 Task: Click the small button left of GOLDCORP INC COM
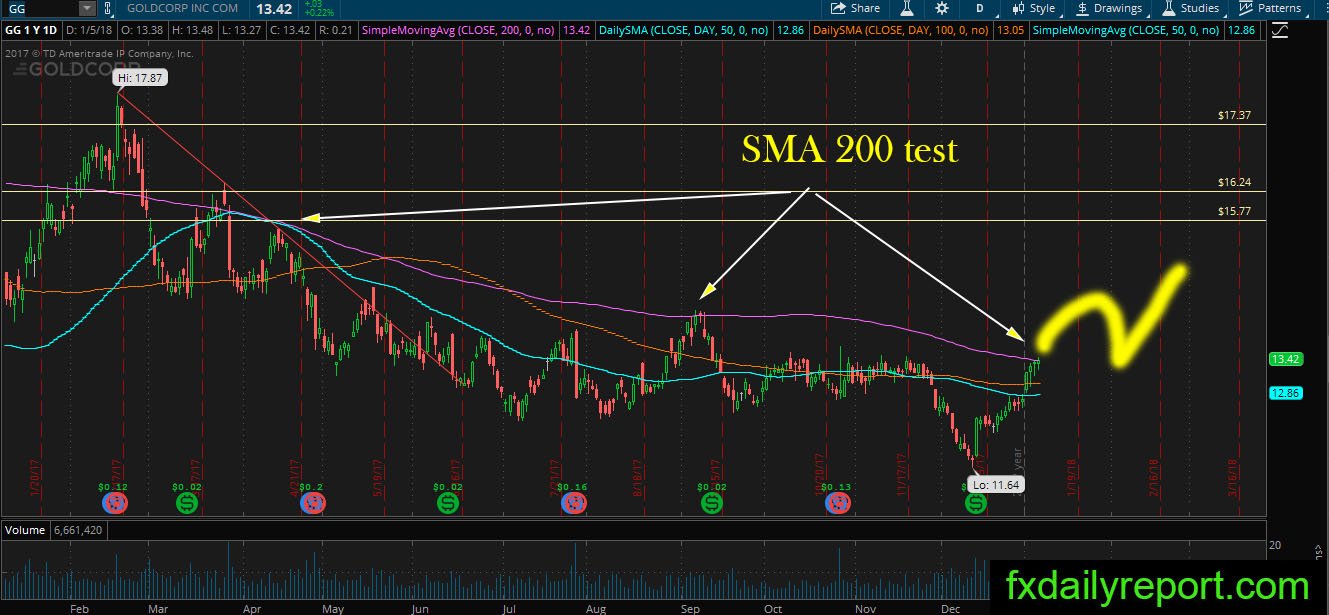(x=111, y=8)
